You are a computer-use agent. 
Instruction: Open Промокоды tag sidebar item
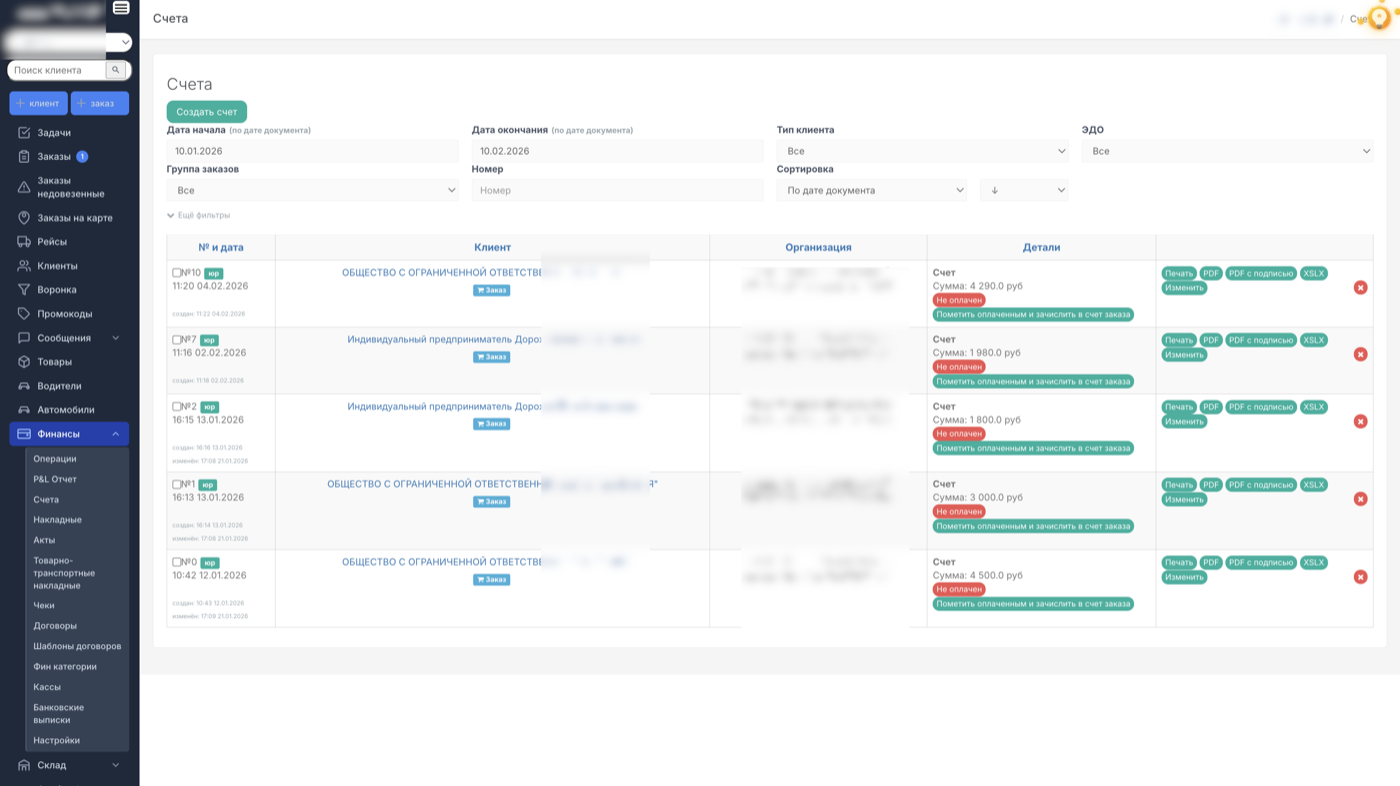(64, 314)
